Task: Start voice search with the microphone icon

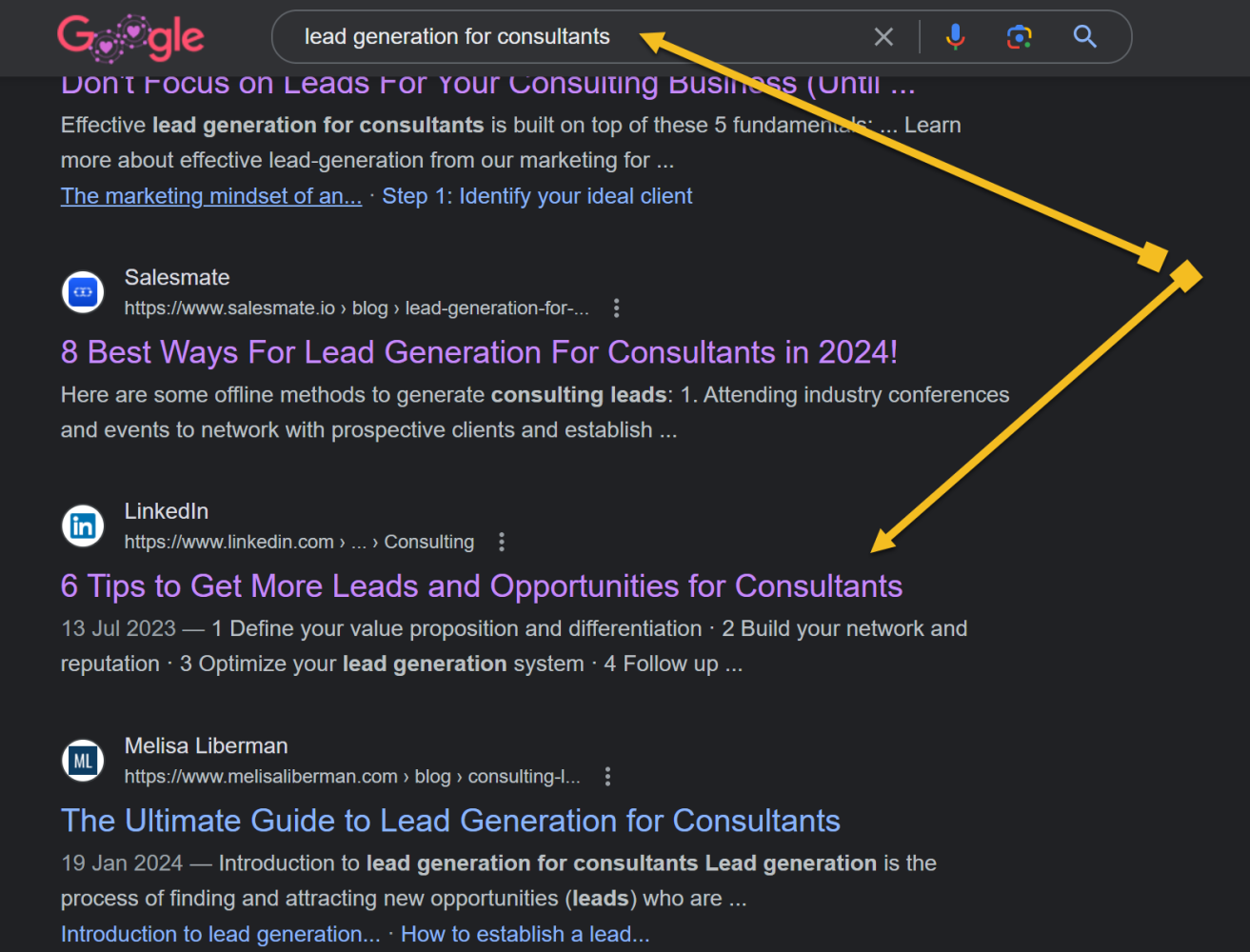Action: click(x=955, y=36)
